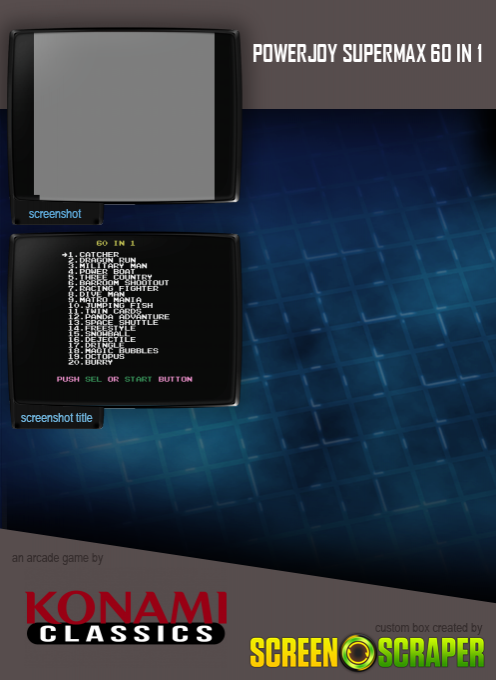The image size is (496, 680).
Task: Select '18.MAGIC BUBBLES' in the game list
Action: (x=113, y=350)
